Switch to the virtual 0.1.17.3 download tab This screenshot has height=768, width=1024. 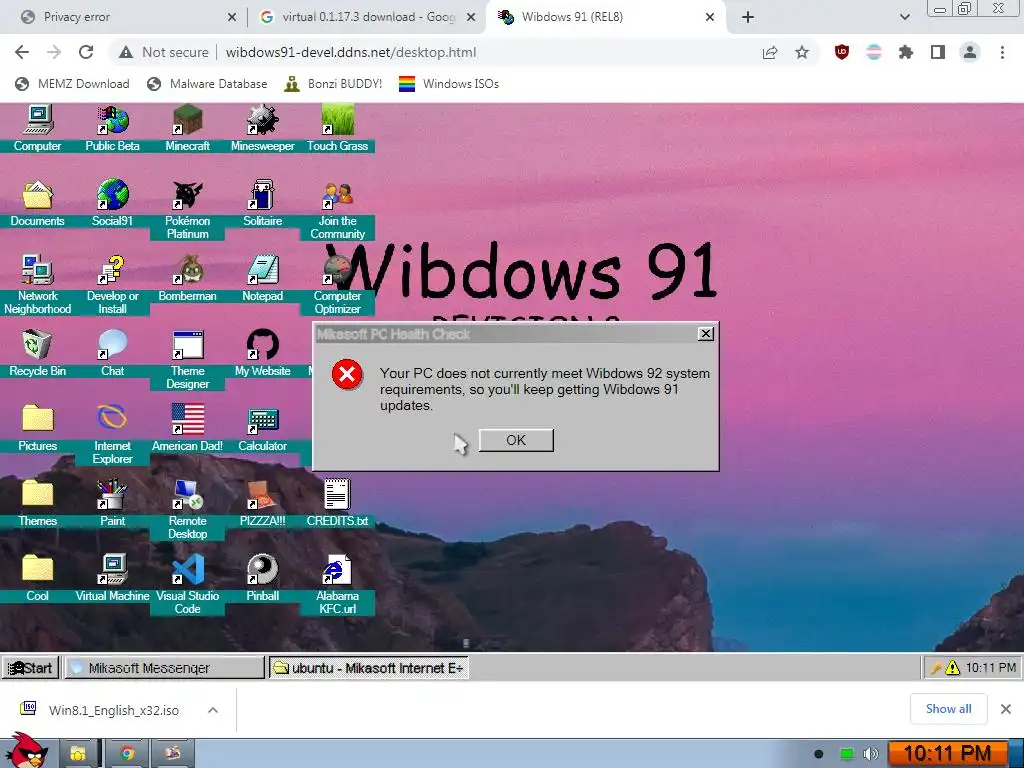pyautogui.click(x=368, y=17)
